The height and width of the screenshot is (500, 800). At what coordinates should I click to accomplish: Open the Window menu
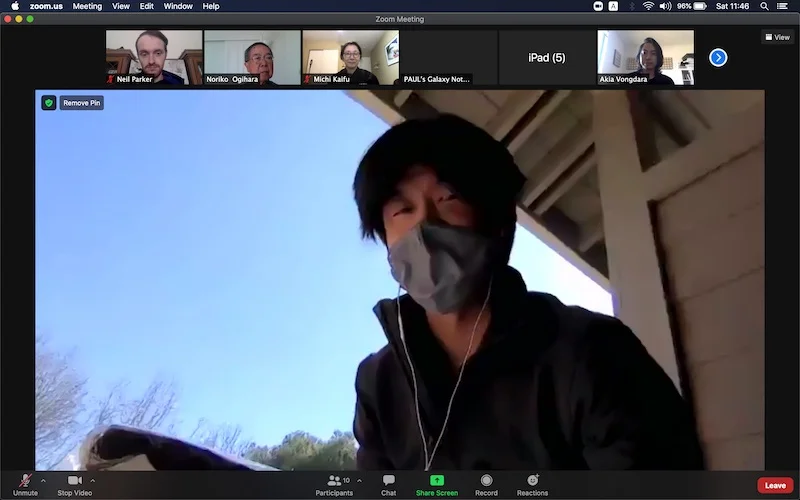pyautogui.click(x=178, y=6)
